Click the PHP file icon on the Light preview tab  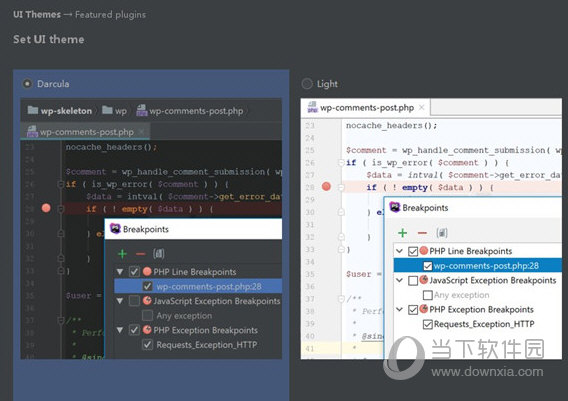[312, 107]
